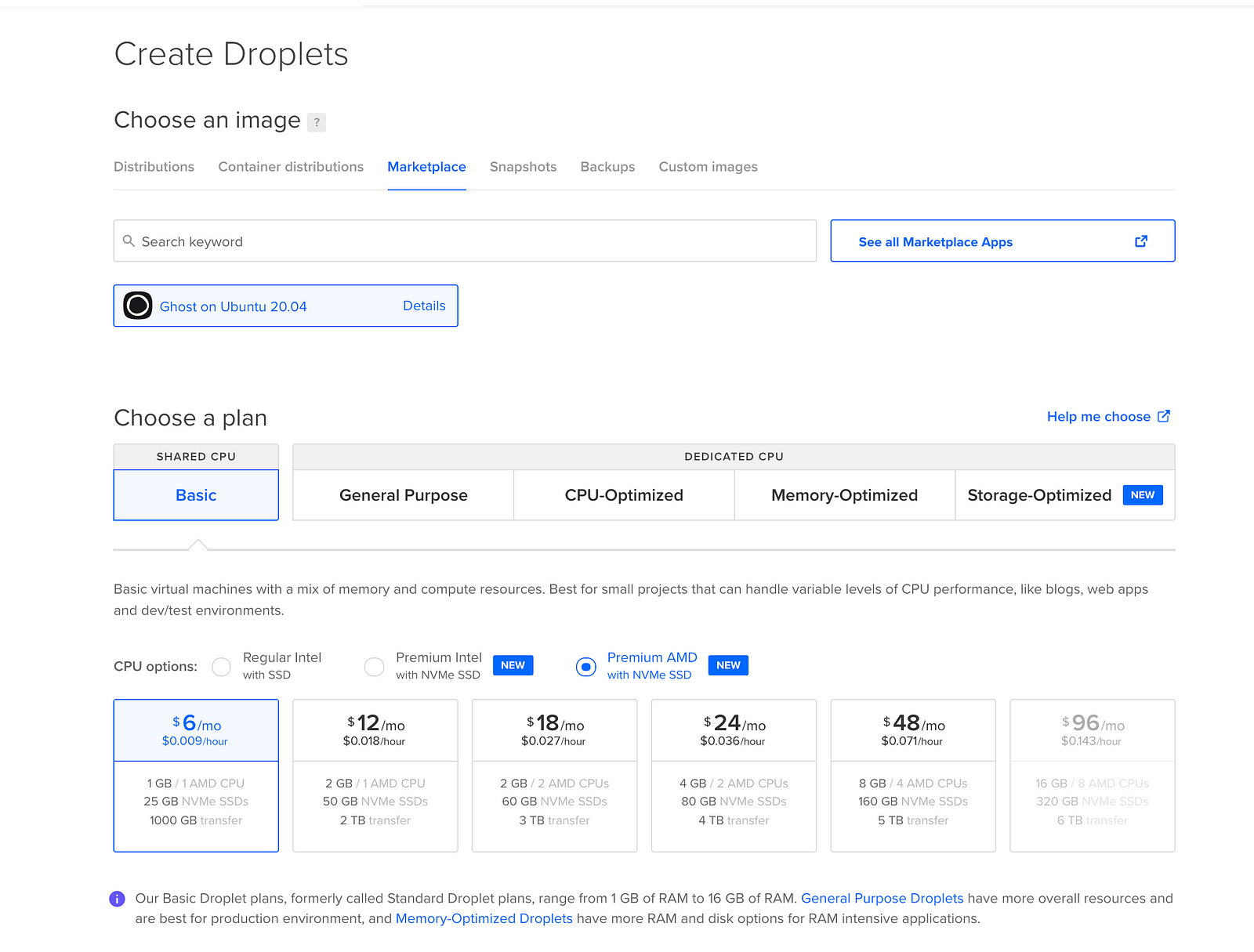
Task: Open the Memory-Optimized Droplets link
Action: point(484,919)
